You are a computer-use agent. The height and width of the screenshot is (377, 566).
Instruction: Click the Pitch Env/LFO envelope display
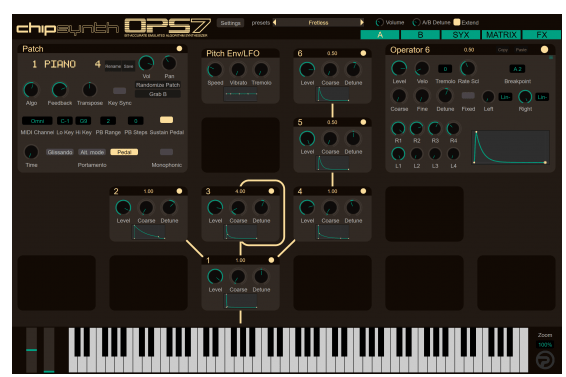240,94
